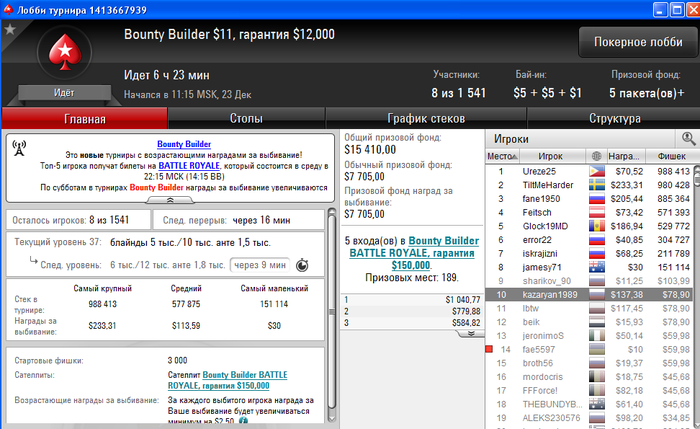Click the country globe column header
The width and height of the screenshot is (700, 429).
coord(596,156)
